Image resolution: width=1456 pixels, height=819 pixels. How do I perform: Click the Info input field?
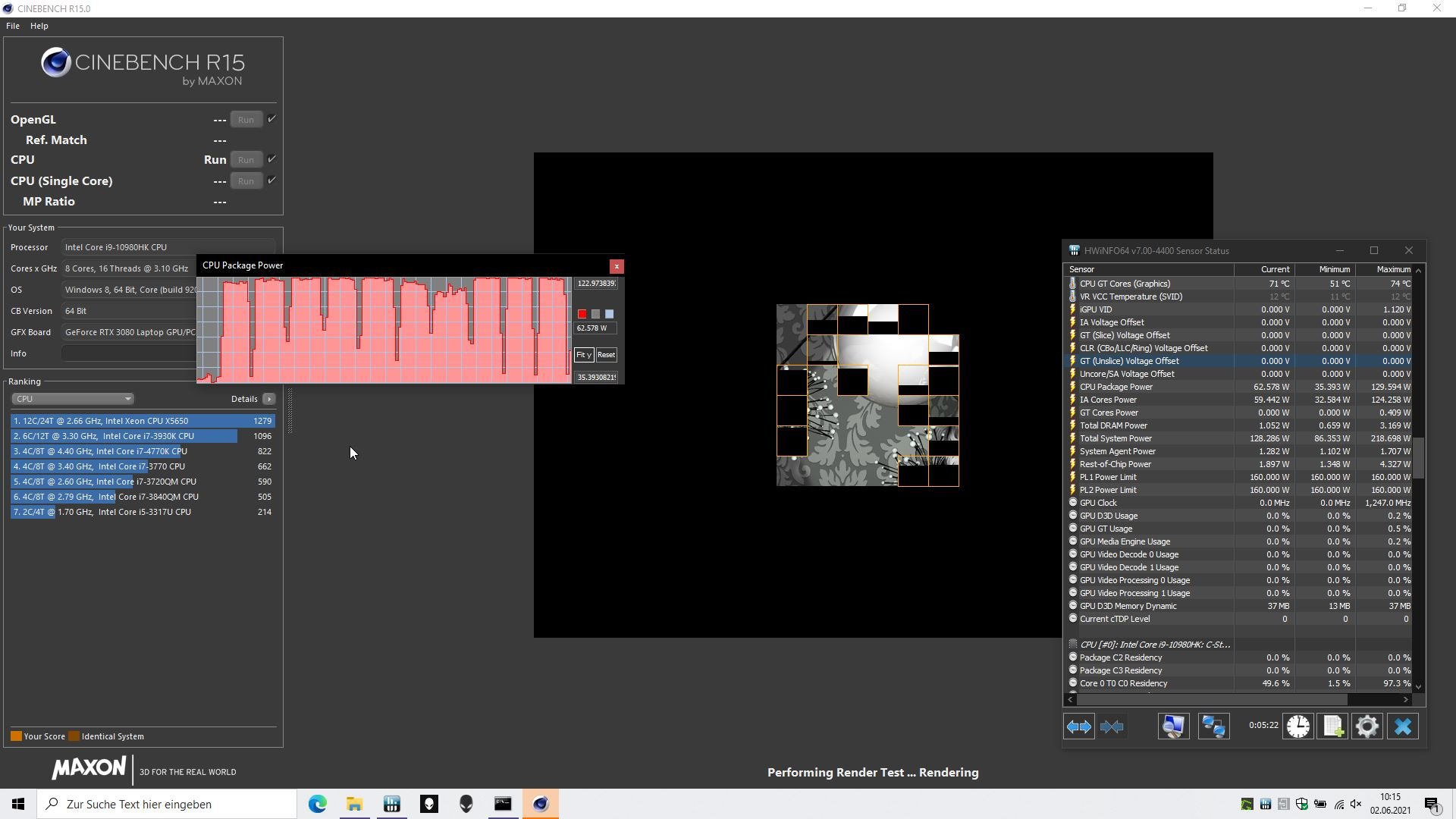pos(129,353)
